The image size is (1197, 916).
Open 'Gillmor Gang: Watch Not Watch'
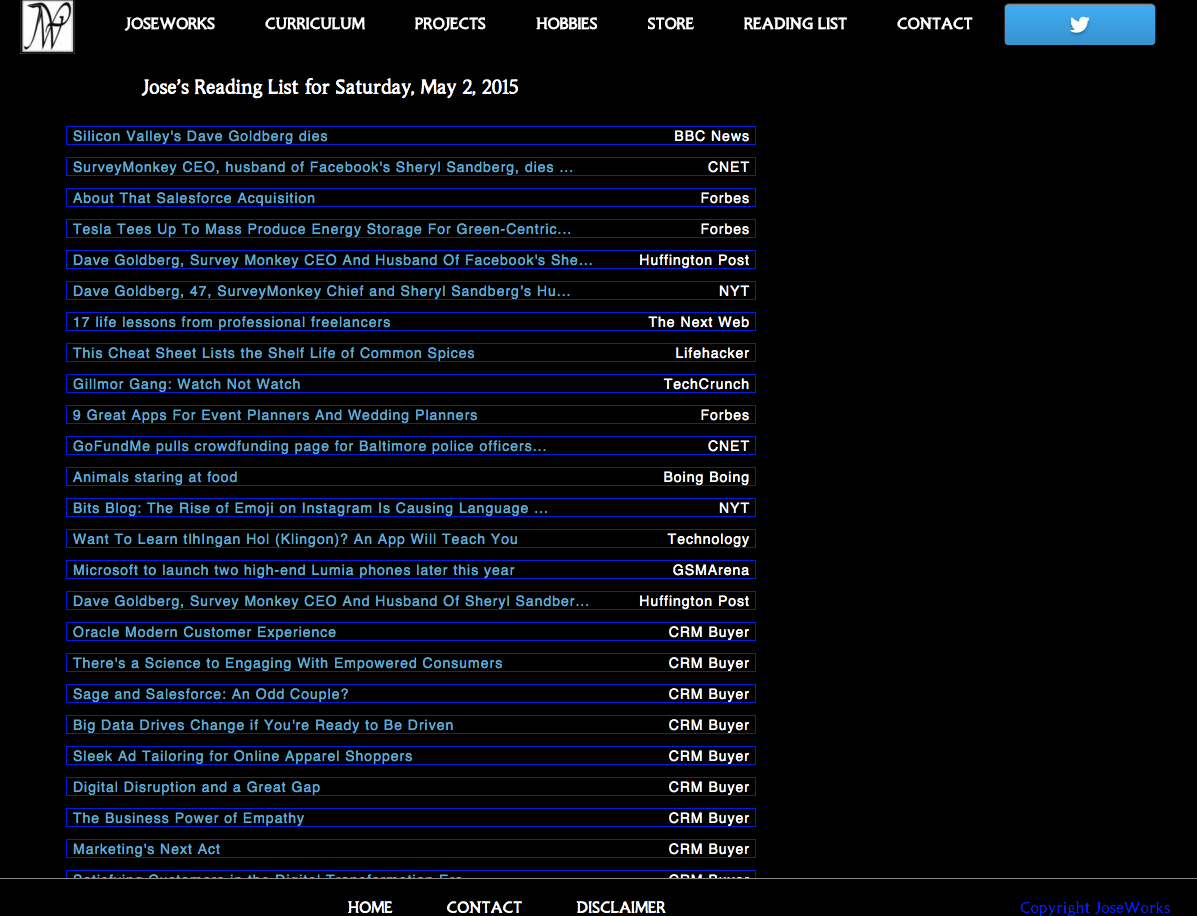186,384
